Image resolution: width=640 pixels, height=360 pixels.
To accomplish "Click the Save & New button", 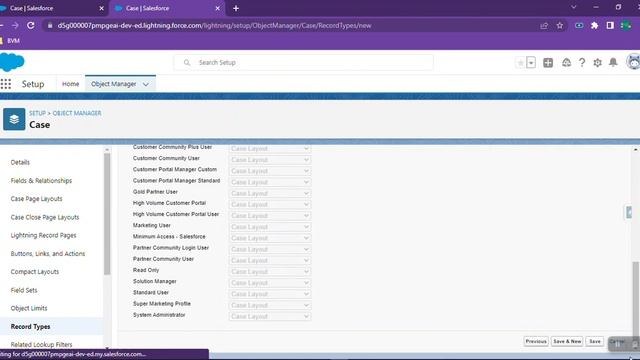I will coord(567,341).
